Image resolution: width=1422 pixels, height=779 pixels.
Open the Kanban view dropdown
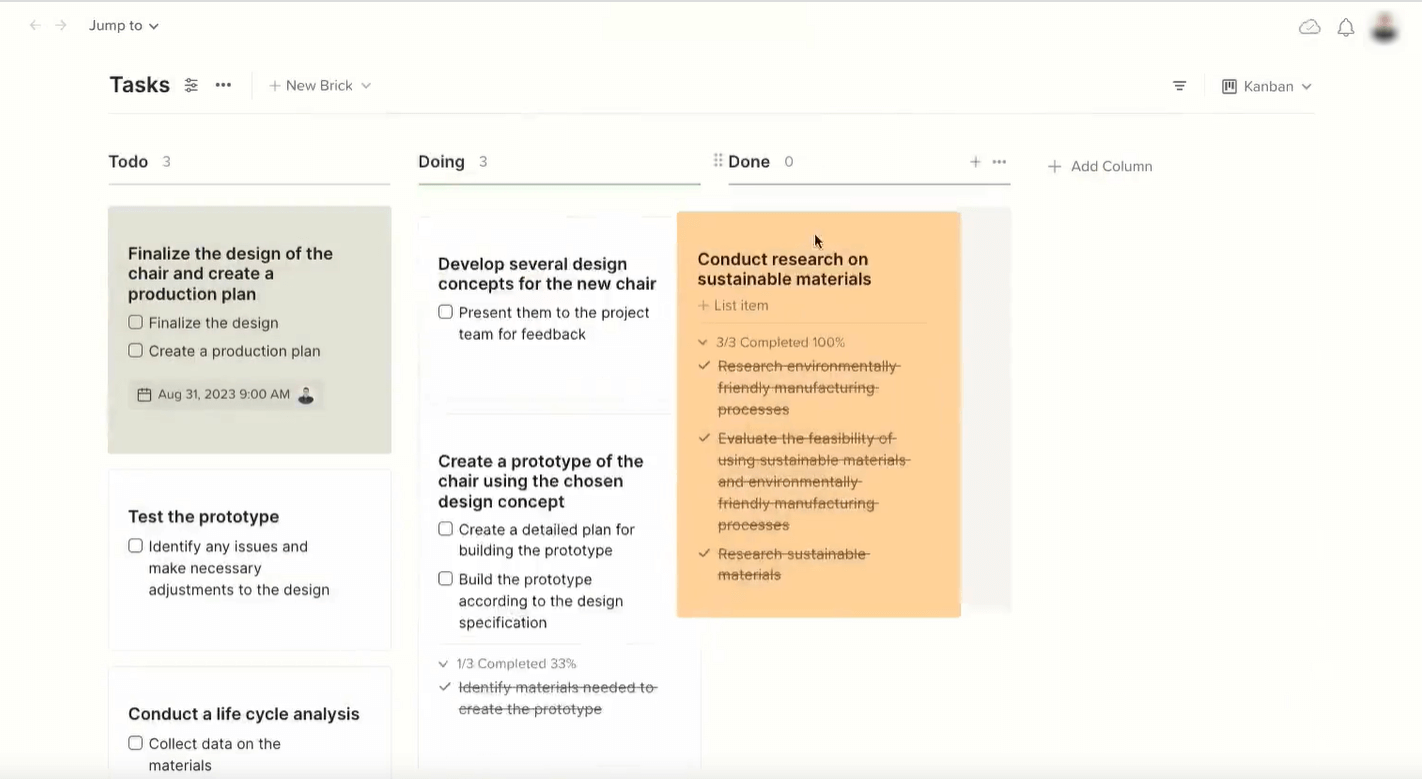click(x=1267, y=86)
